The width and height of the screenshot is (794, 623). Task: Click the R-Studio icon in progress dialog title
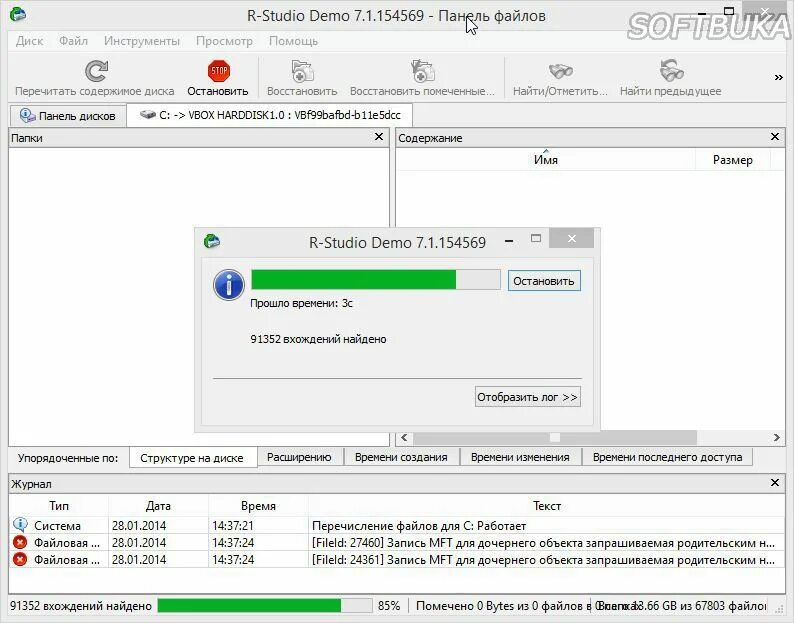[212, 241]
